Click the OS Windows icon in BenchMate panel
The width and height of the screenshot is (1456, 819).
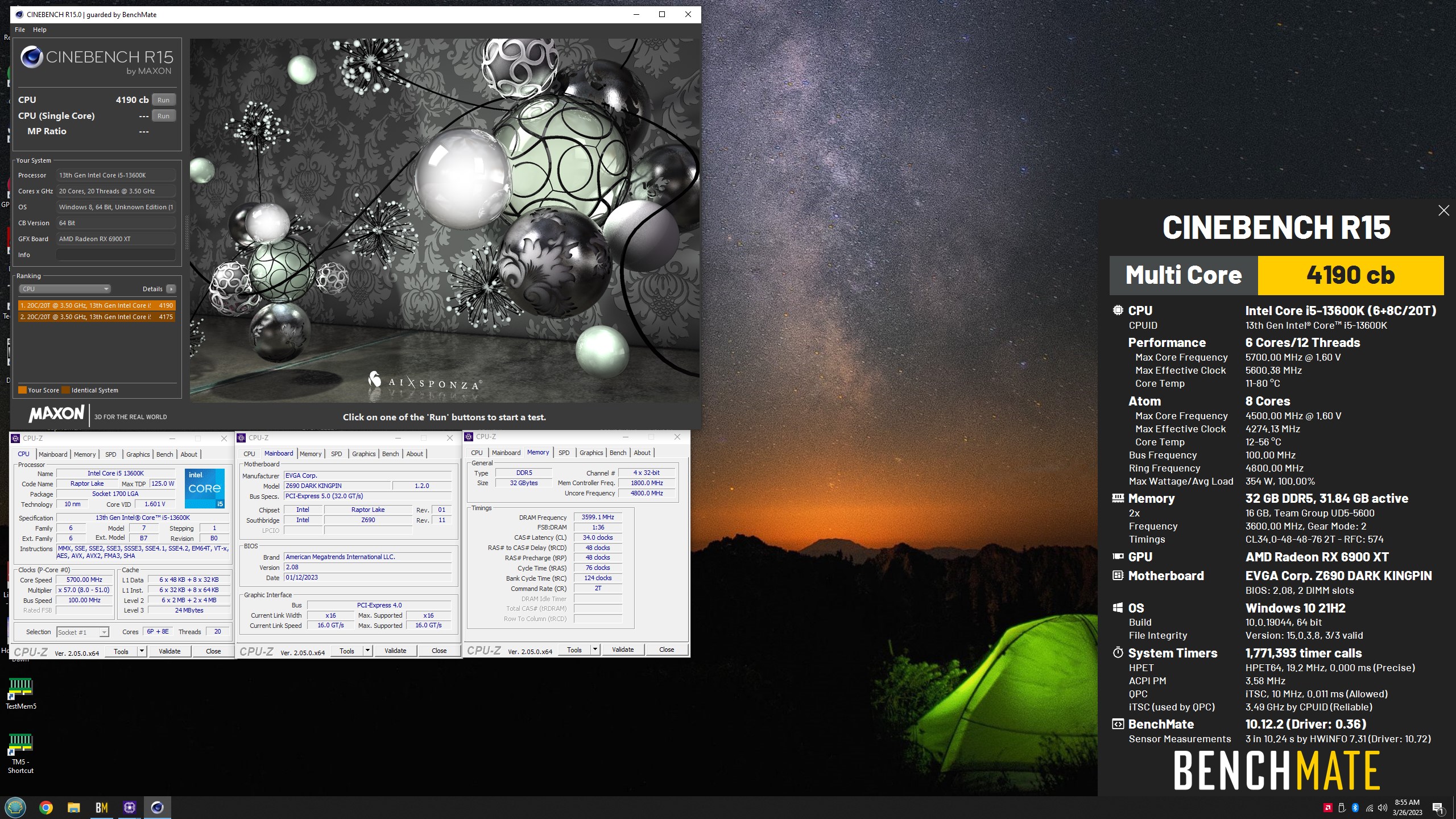[x=1118, y=608]
